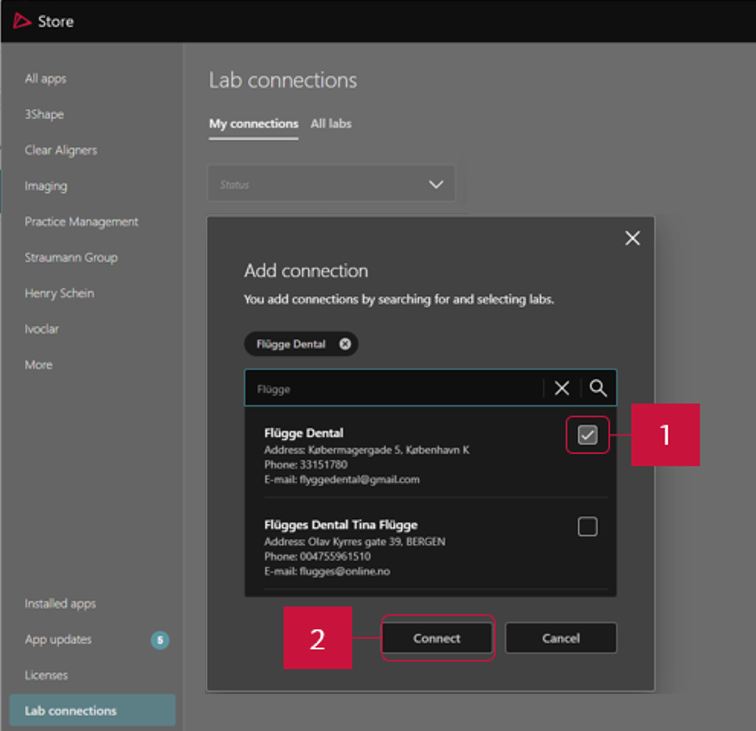Image resolution: width=756 pixels, height=731 pixels.
Task: Remove the Flügge Dental chip
Action: [345, 344]
